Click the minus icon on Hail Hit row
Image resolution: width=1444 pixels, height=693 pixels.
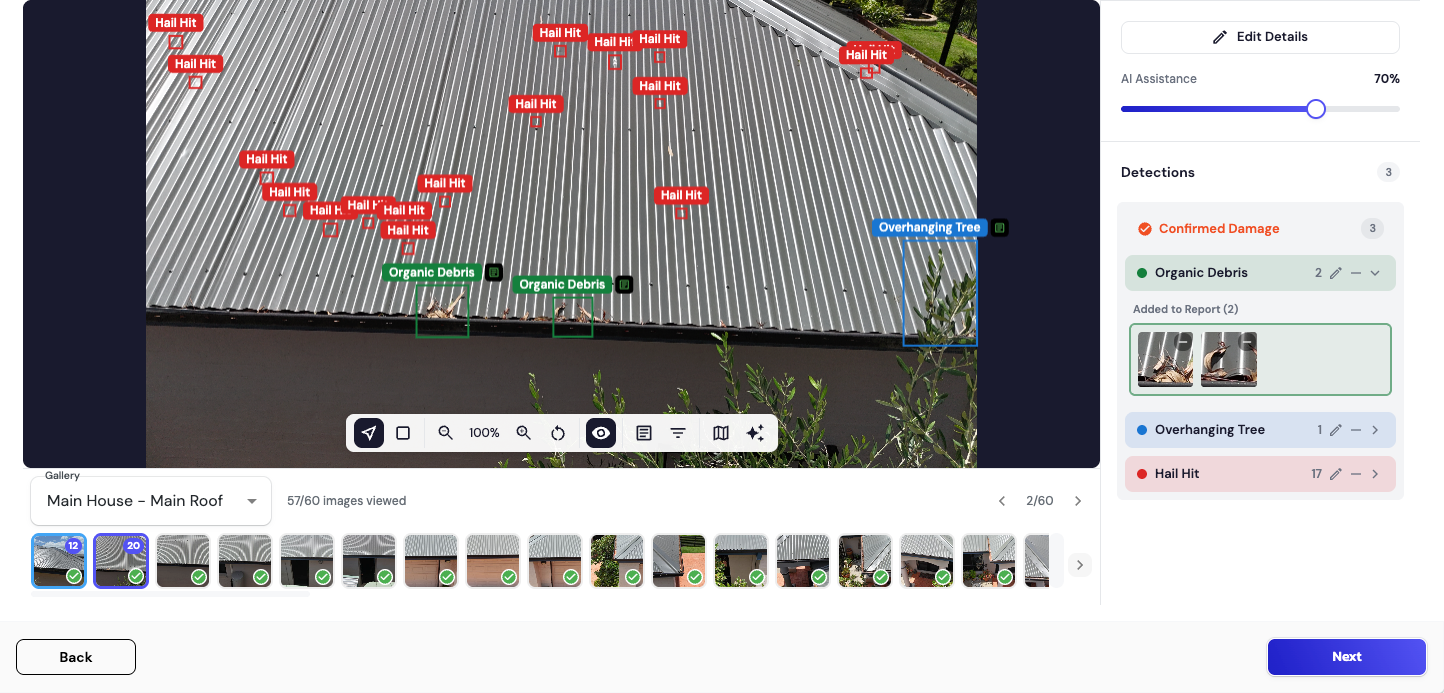pos(1356,474)
